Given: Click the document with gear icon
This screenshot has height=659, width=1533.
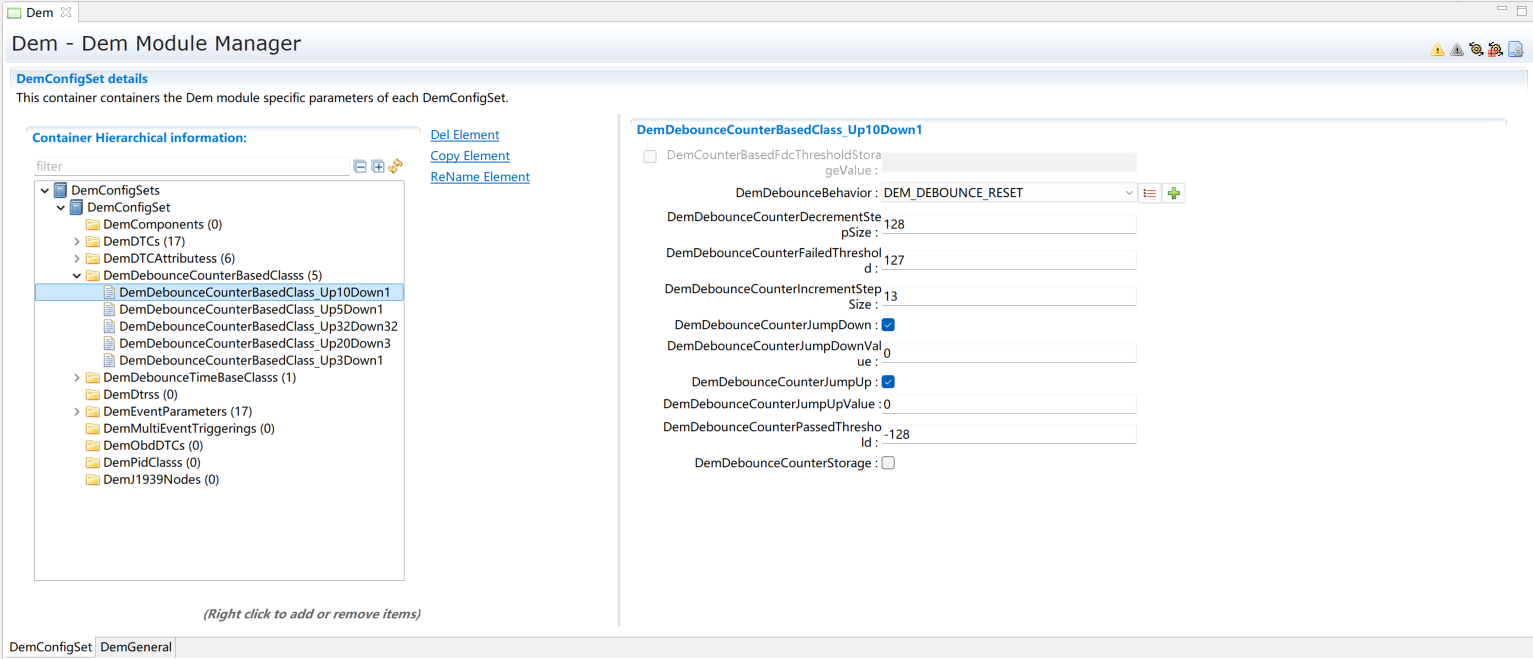Looking at the screenshot, I should [1515, 49].
